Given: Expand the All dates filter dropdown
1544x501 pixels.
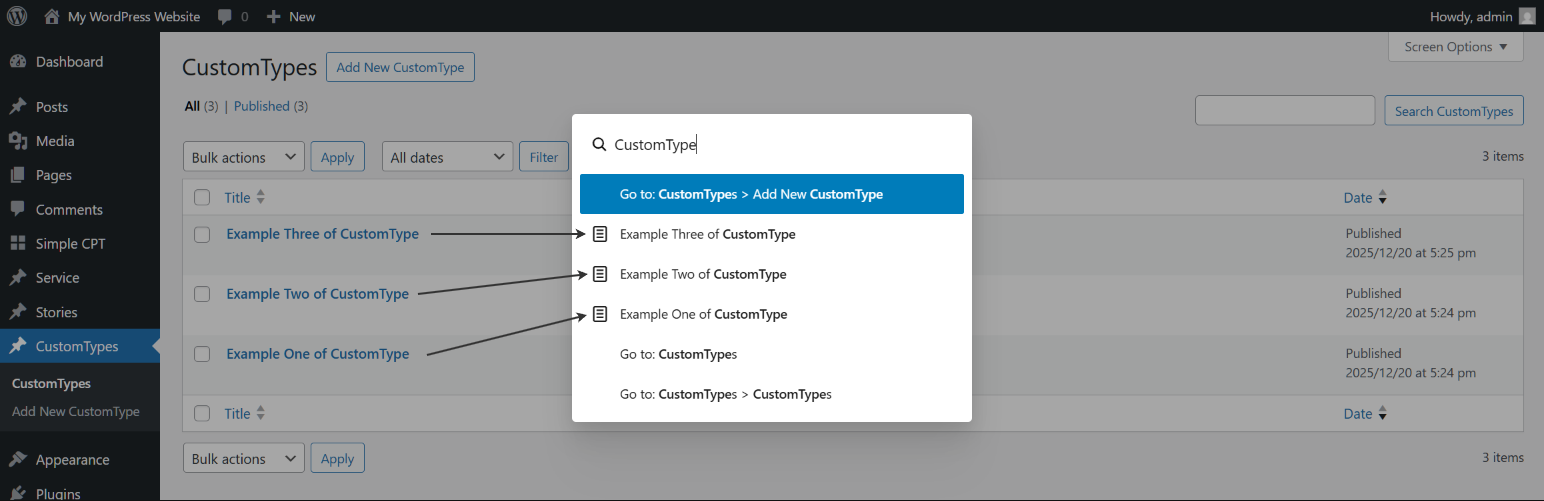Looking at the screenshot, I should pyautogui.click(x=447, y=157).
